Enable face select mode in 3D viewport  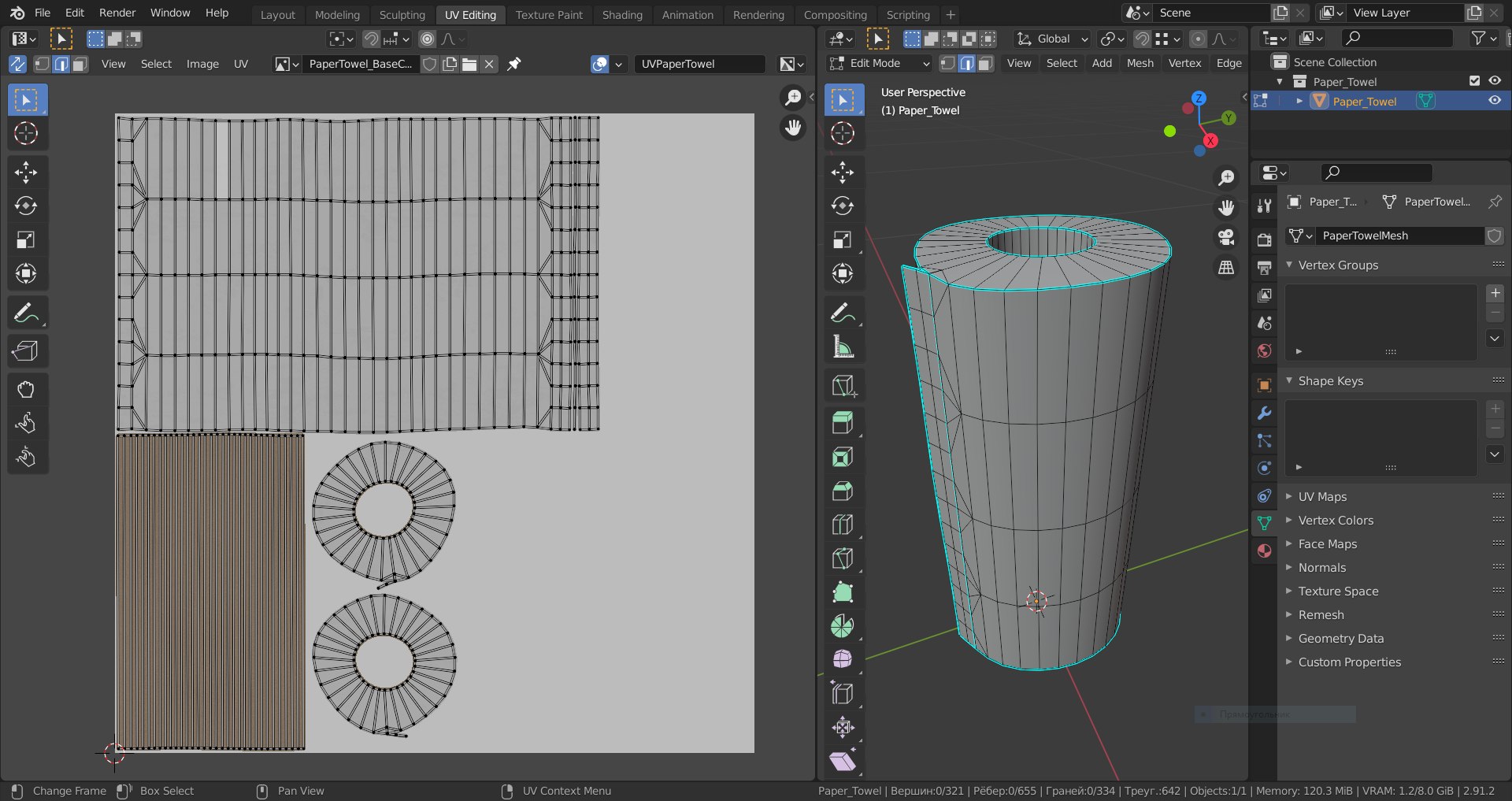coord(985,63)
